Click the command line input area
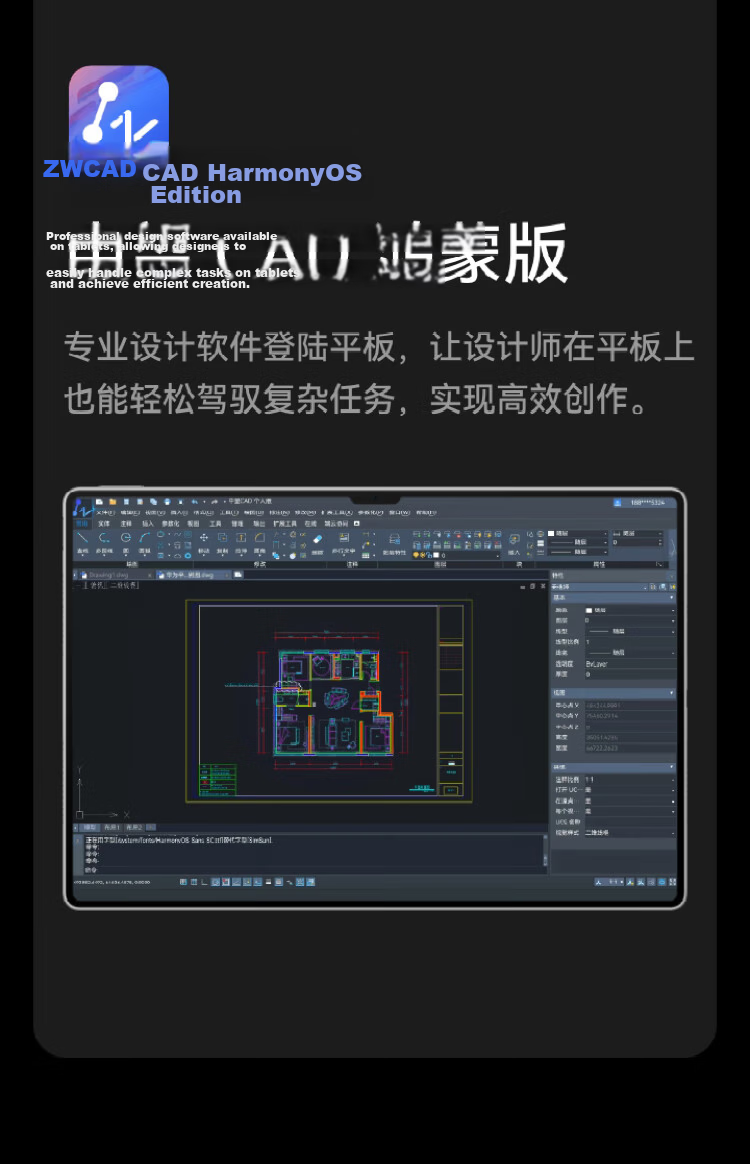The image size is (750, 1164). [312, 869]
